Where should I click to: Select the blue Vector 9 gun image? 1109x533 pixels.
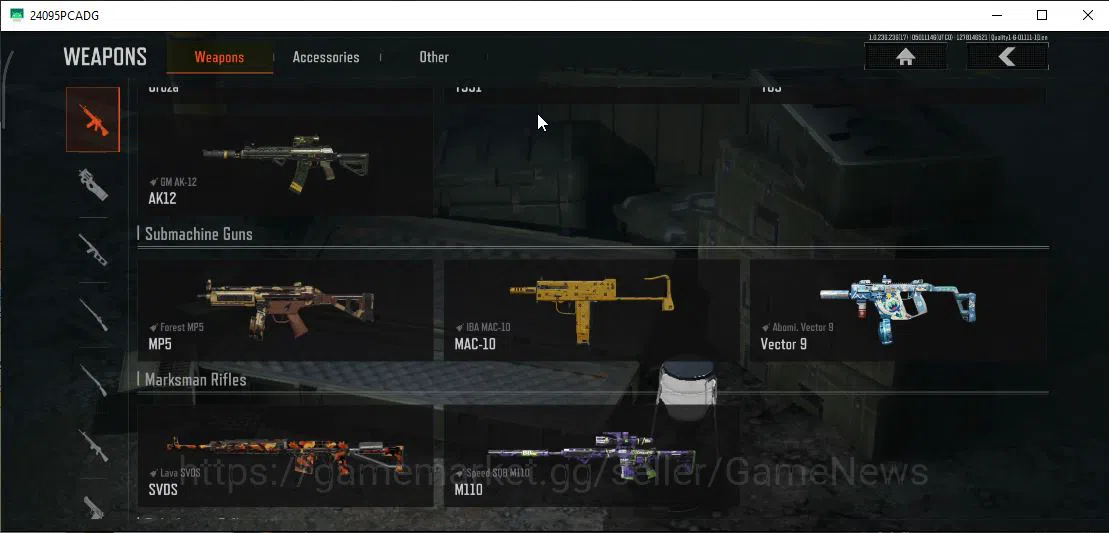[x=898, y=308]
